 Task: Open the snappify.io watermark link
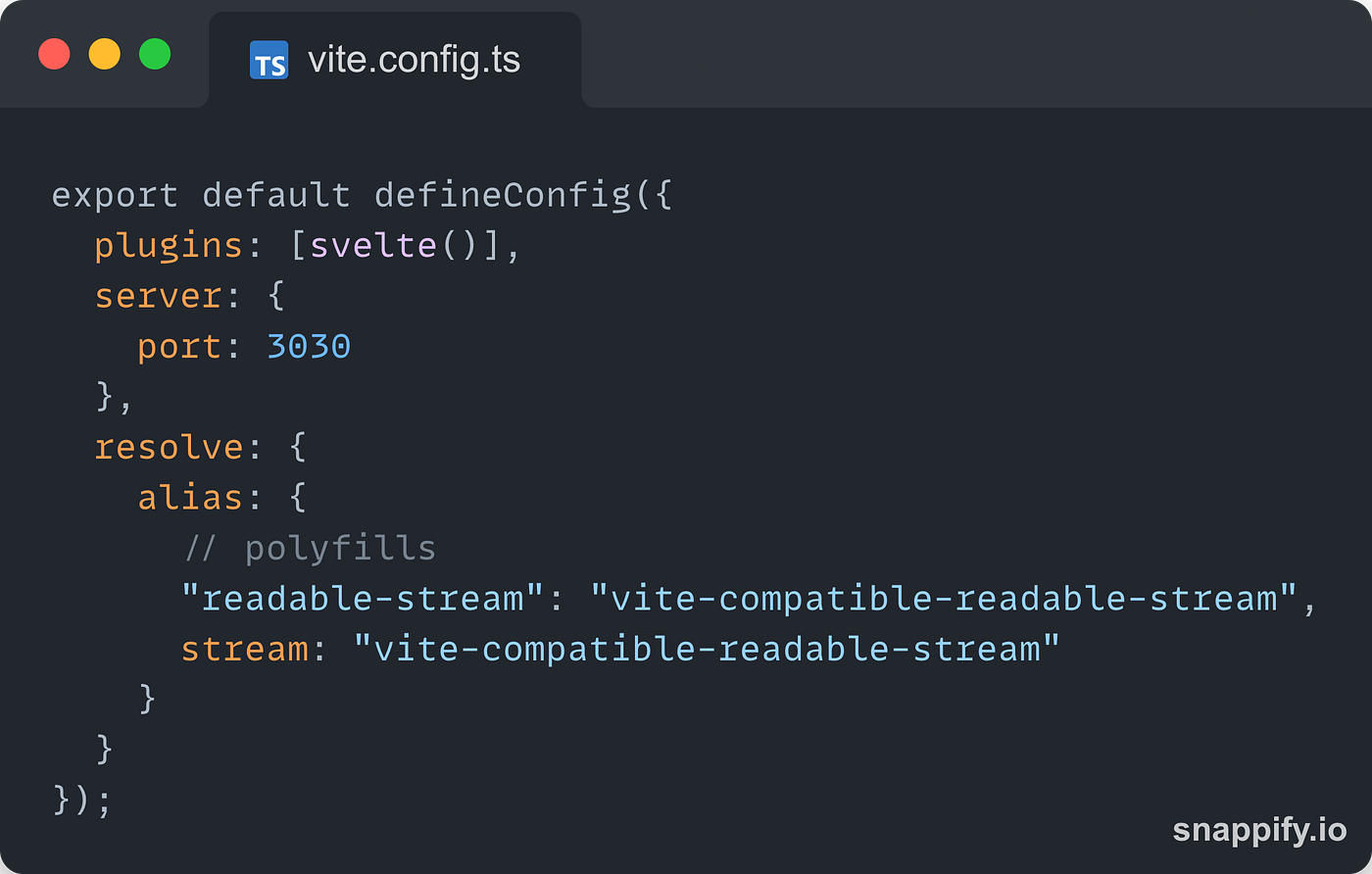[x=1259, y=830]
